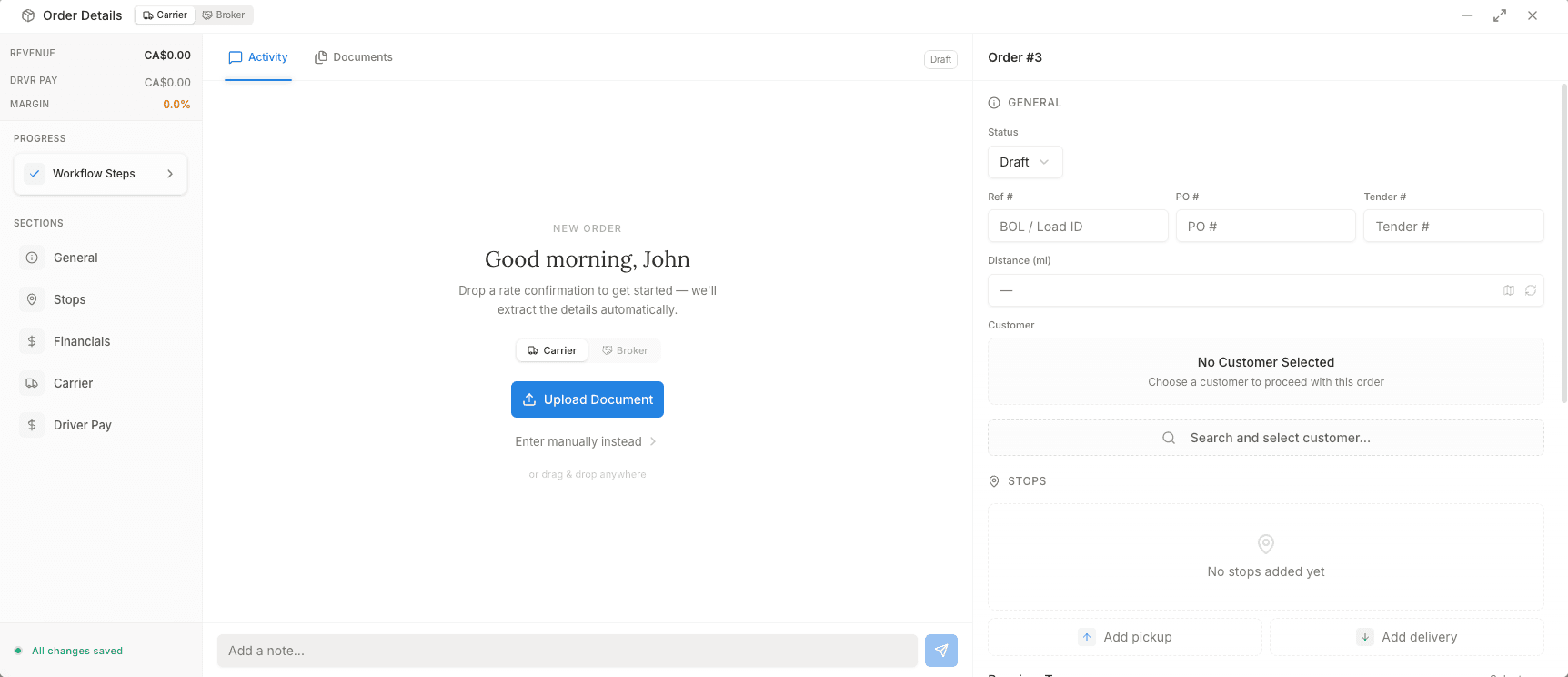Viewport: 1568px width, 677px height.
Task: Click the BOL / Load ID field
Action: (x=1078, y=227)
